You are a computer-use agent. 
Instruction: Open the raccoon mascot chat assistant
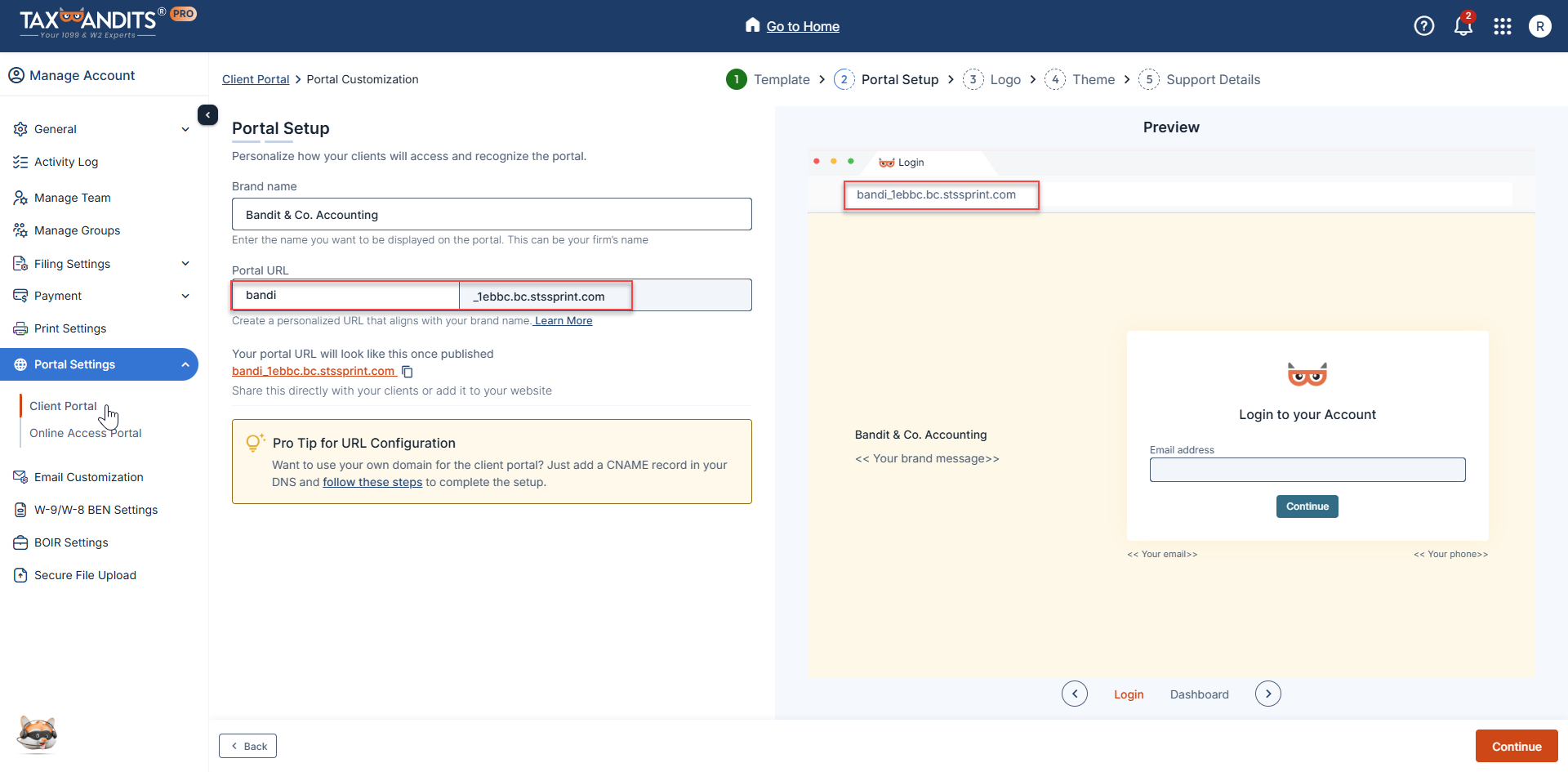click(x=38, y=734)
